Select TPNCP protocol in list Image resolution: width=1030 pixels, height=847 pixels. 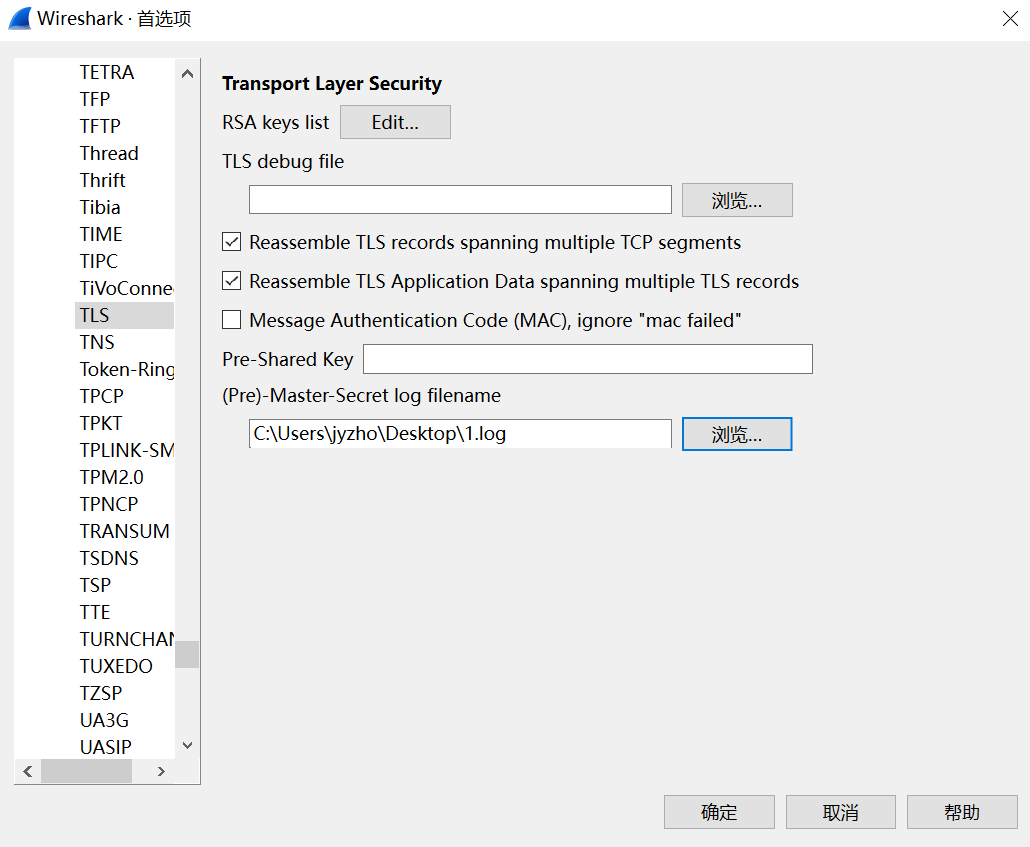[109, 504]
